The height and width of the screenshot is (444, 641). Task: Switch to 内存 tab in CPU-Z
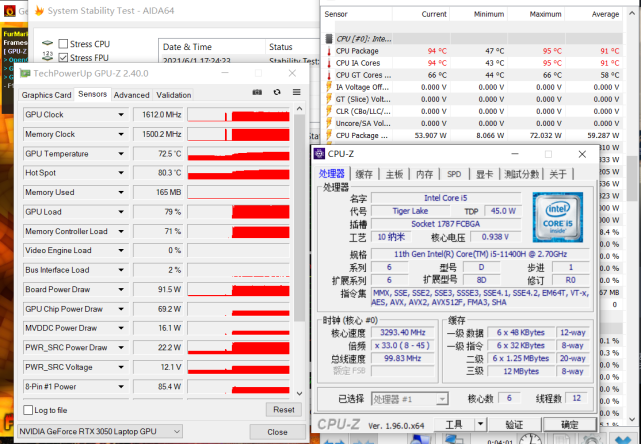pyautogui.click(x=425, y=174)
